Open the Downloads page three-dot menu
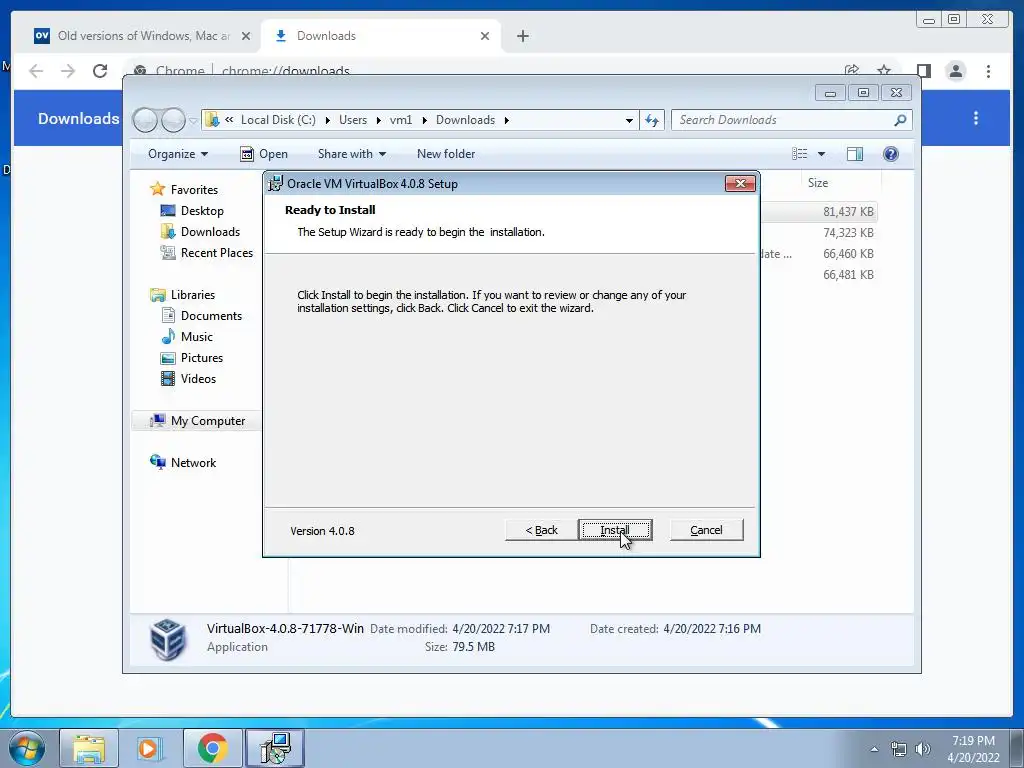This screenshot has width=1024, height=768. (976, 118)
